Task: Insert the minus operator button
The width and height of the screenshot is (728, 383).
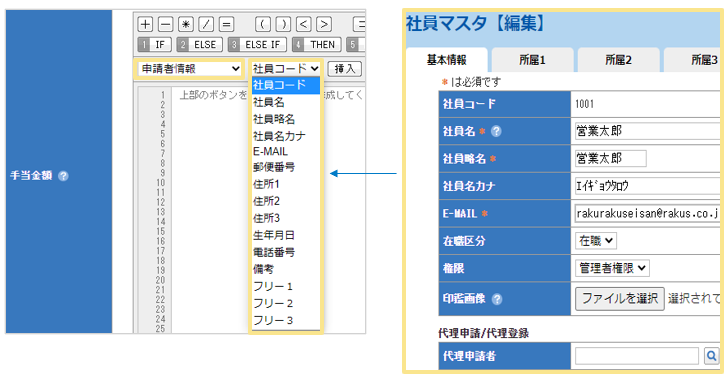Action: pos(165,24)
